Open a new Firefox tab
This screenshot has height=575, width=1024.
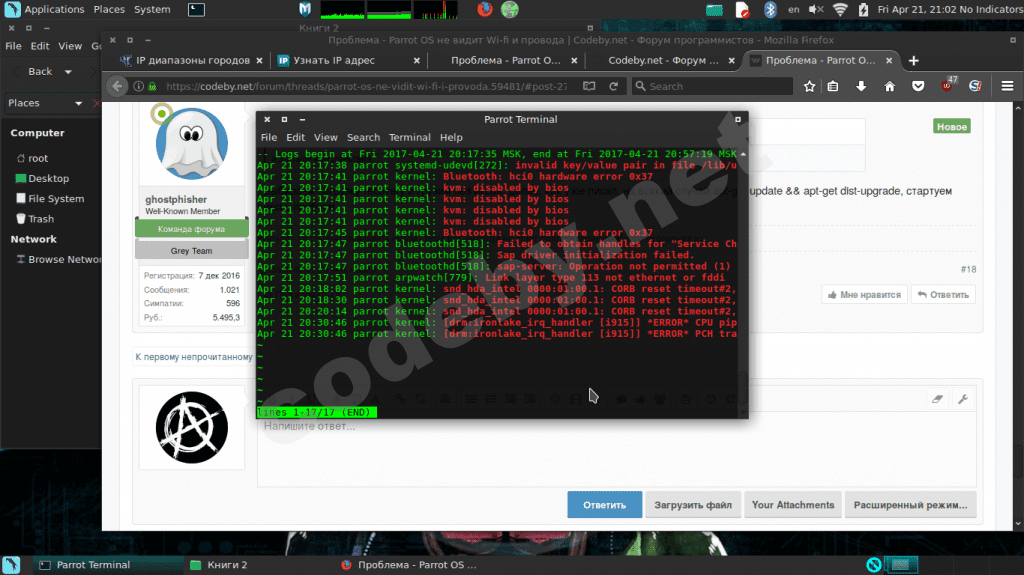(914, 60)
